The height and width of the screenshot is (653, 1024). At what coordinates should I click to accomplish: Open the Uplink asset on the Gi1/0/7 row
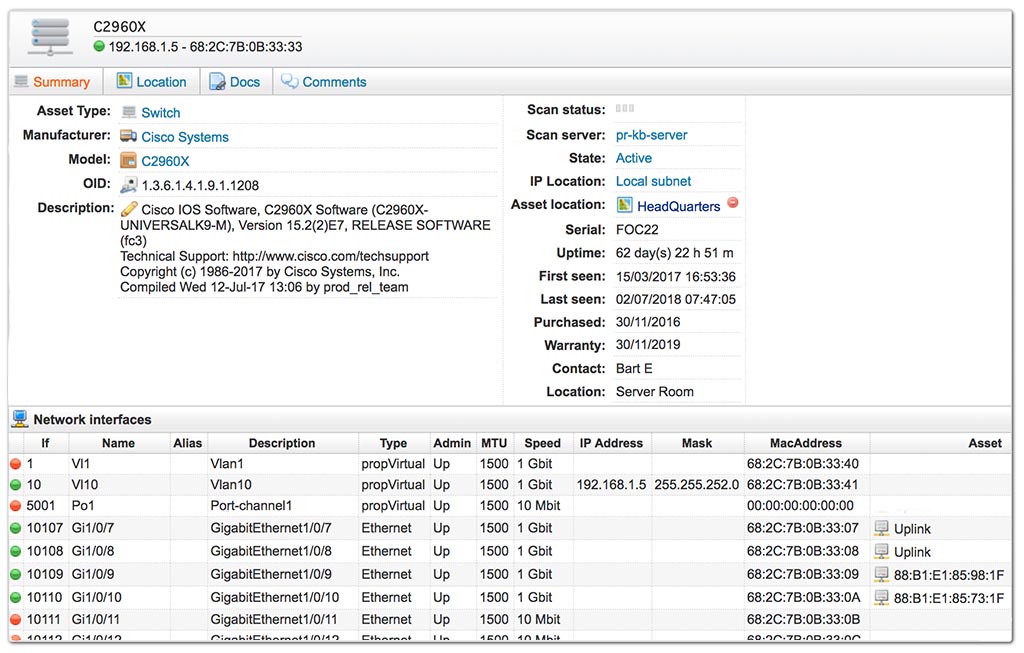pyautogui.click(x=912, y=529)
